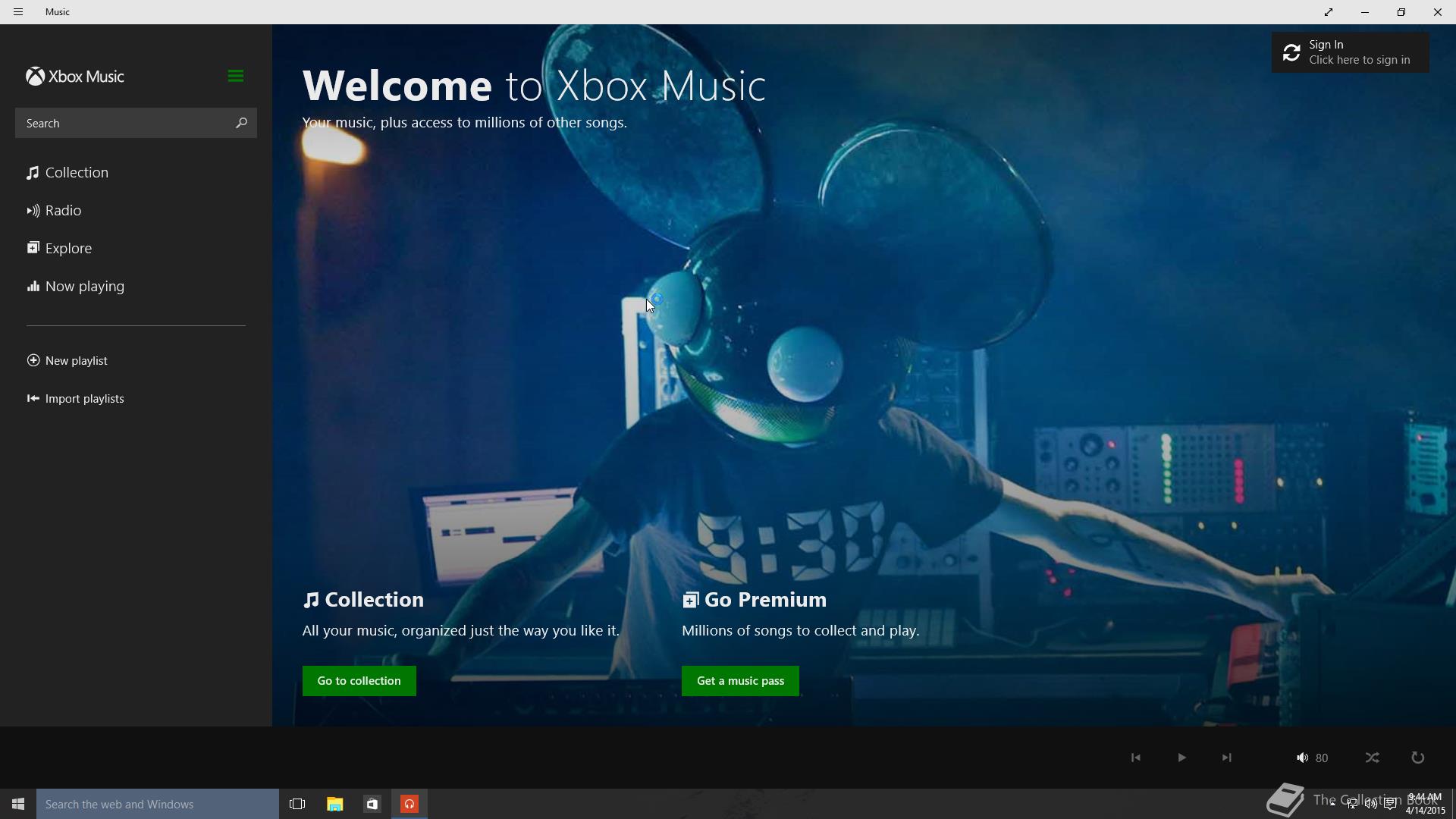This screenshot has width=1456, height=819.
Task: Open File Explorer from the taskbar
Action: click(x=334, y=804)
